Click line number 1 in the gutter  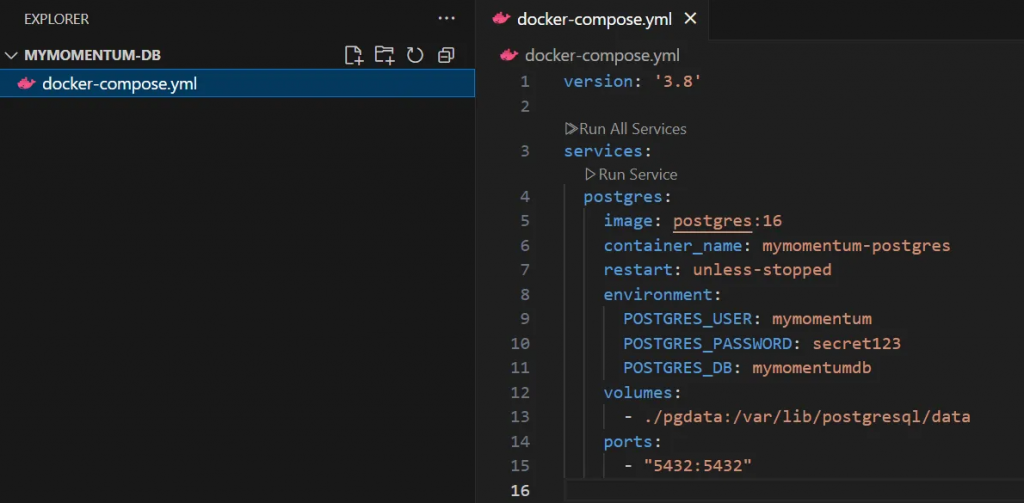pyautogui.click(x=525, y=82)
